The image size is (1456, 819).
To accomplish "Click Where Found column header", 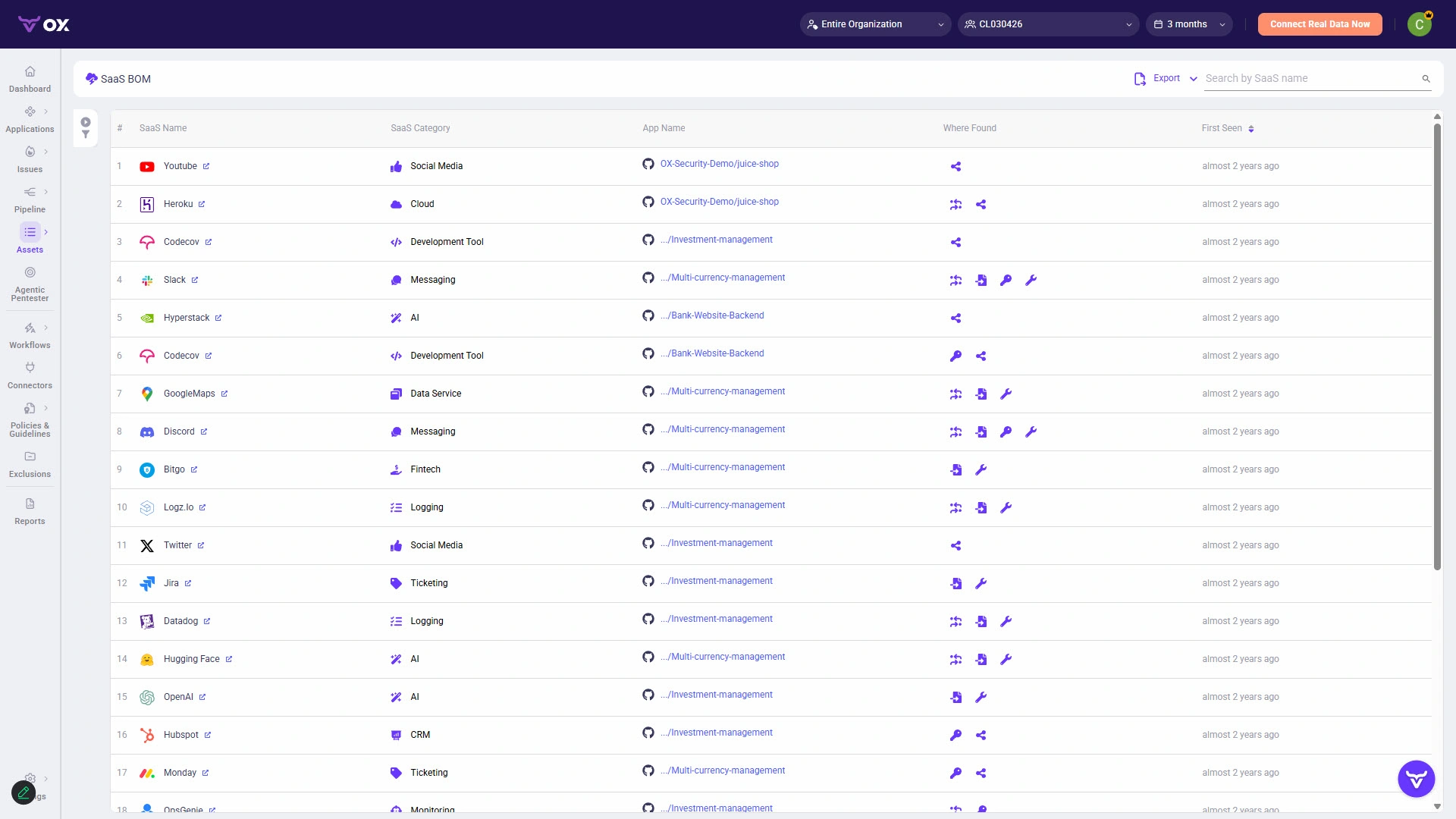I will pos(969,128).
